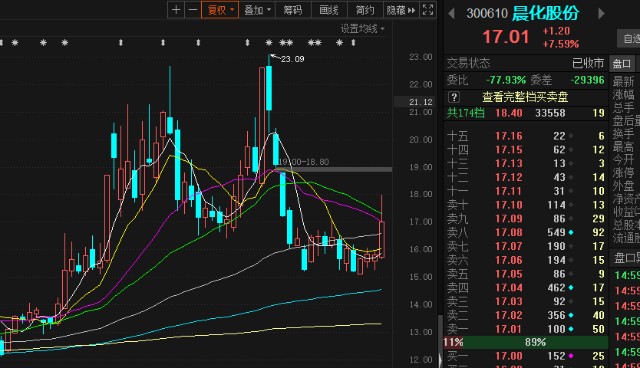Select the 画线 drawing tool menu

pyautogui.click(x=329, y=10)
